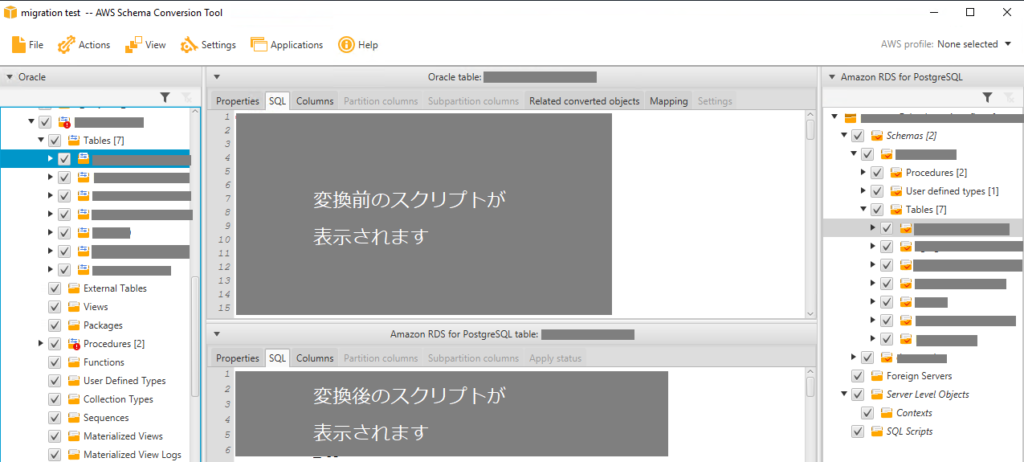Screen dimensions: 1024x462
Task: Click the Settings gear icon
Action: click(189, 44)
